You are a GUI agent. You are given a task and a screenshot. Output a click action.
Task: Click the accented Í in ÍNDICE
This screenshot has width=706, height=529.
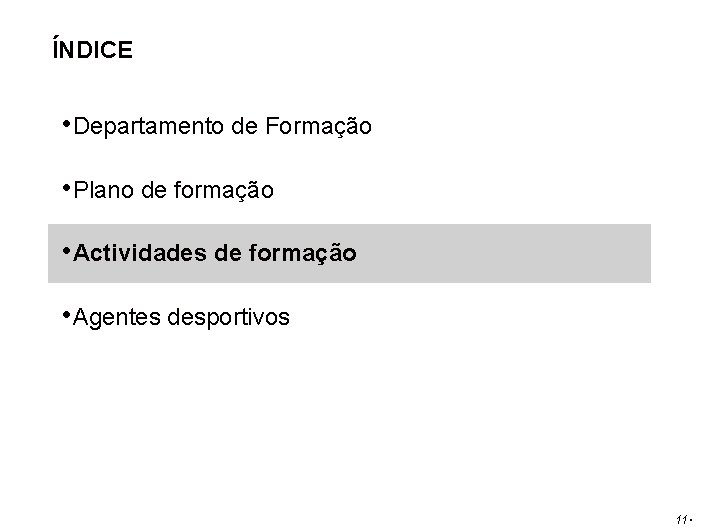pyautogui.click(x=55, y=48)
